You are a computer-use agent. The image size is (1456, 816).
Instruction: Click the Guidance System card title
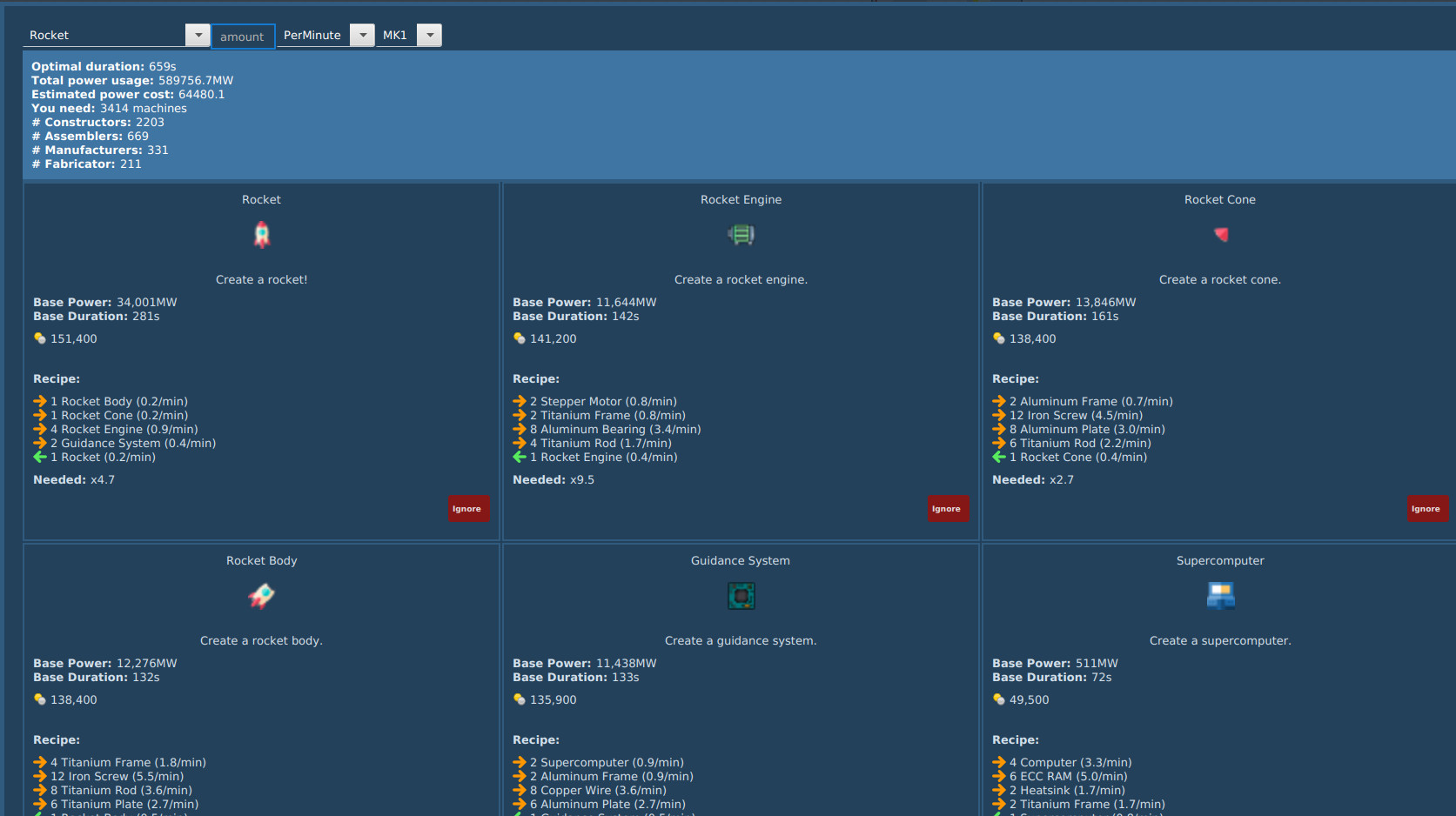tap(740, 560)
